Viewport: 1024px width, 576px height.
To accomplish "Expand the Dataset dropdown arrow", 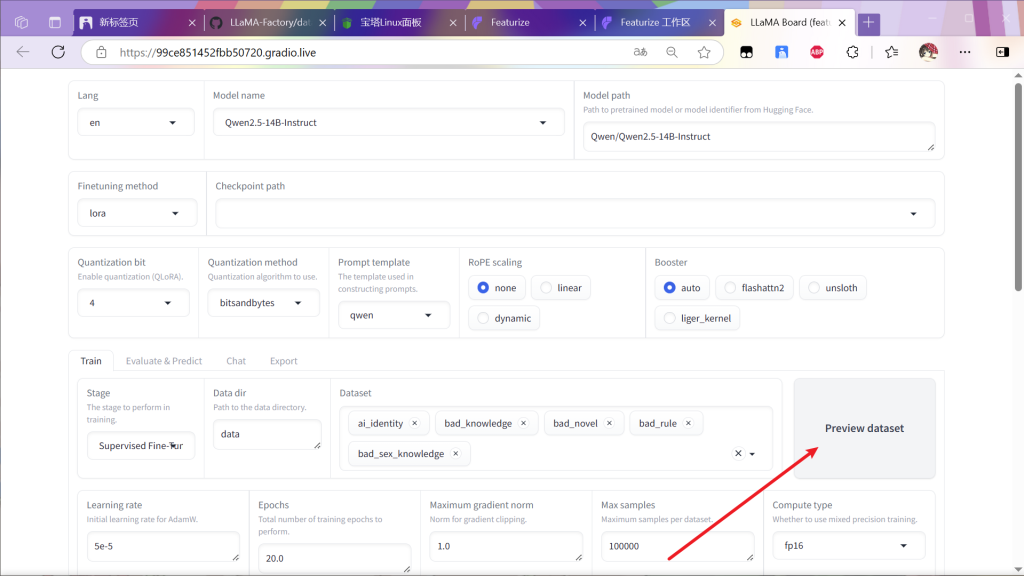I will coord(752,454).
